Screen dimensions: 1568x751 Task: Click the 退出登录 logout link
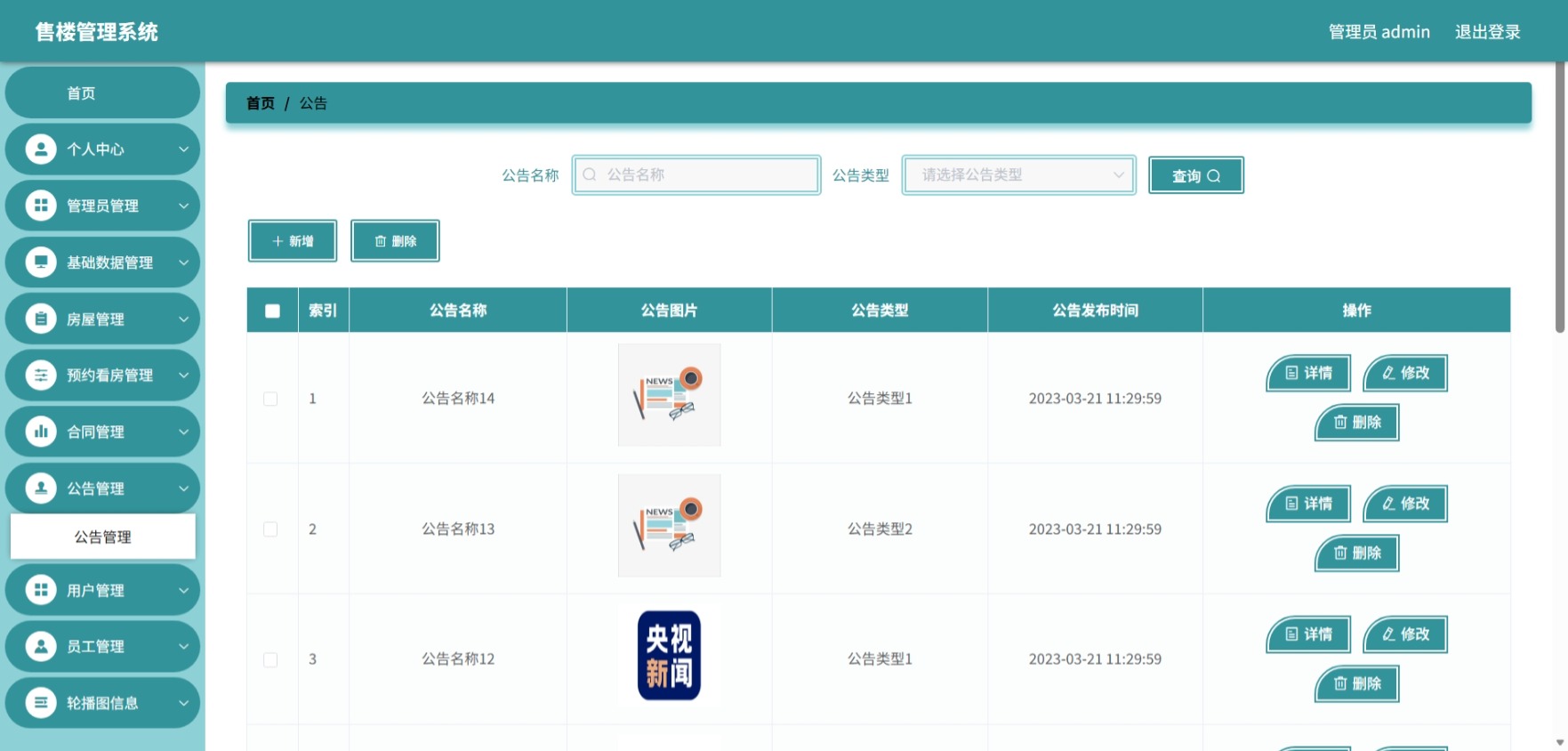[x=1487, y=32]
